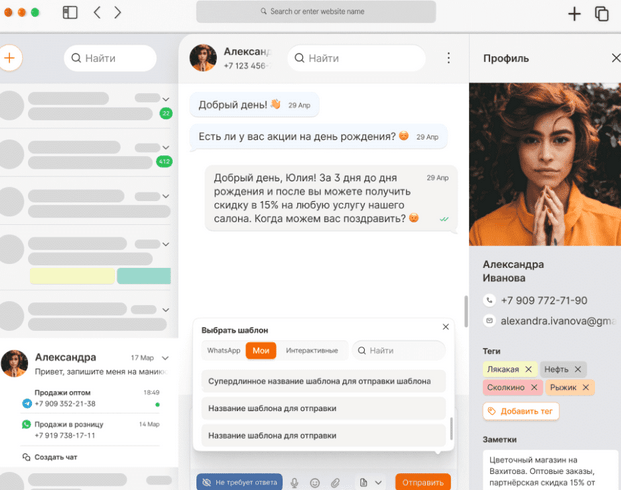The height and width of the screenshot is (490, 621).
Task: Click the Добрый день! message bubble
Action: pos(254,105)
